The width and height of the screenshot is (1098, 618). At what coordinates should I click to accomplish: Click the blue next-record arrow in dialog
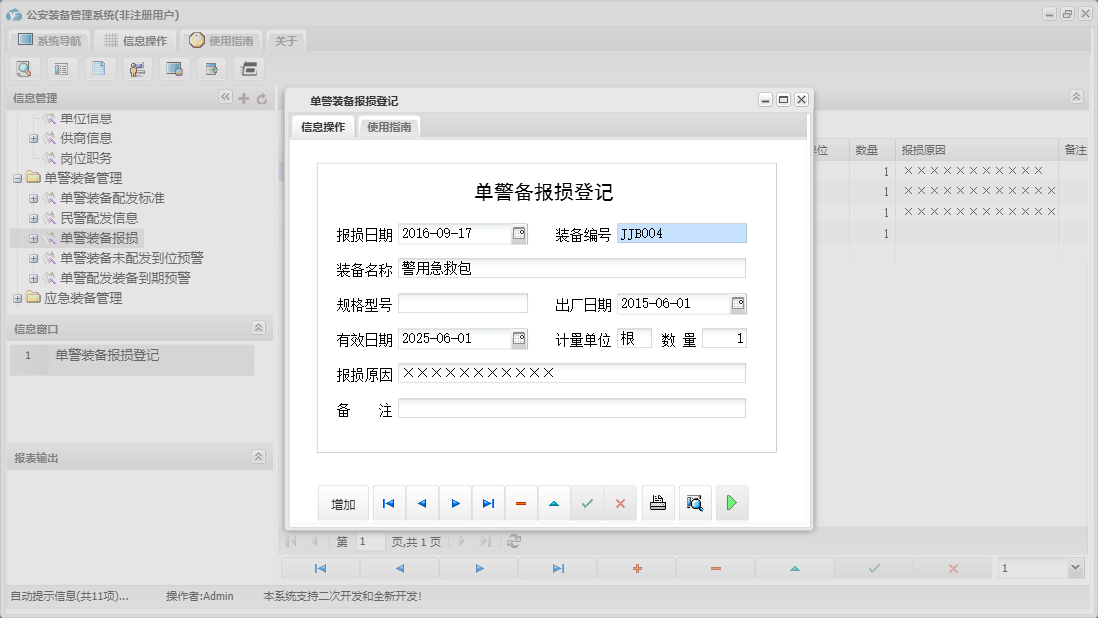(455, 504)
